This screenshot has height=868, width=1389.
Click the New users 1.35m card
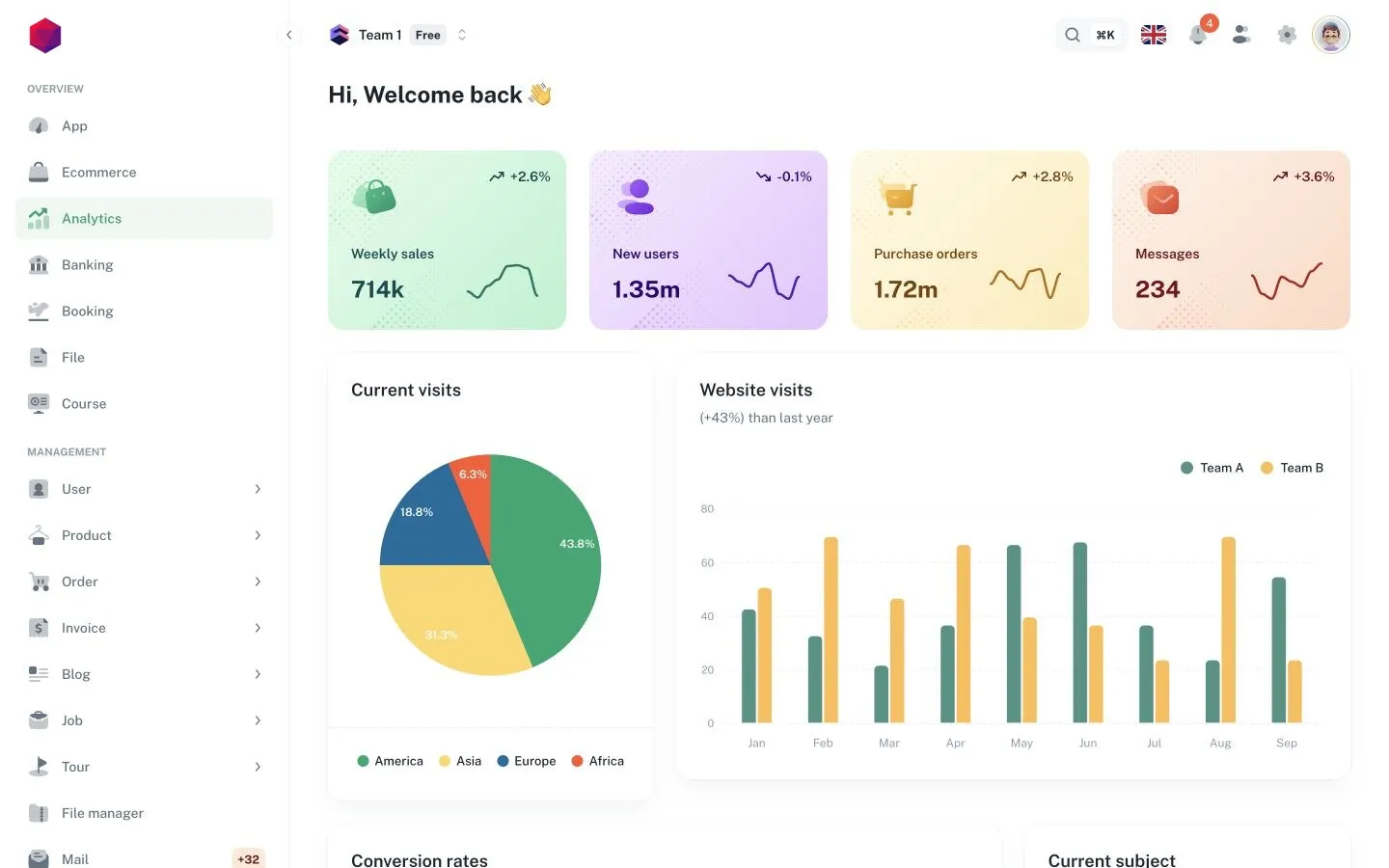tap(708, 240)
